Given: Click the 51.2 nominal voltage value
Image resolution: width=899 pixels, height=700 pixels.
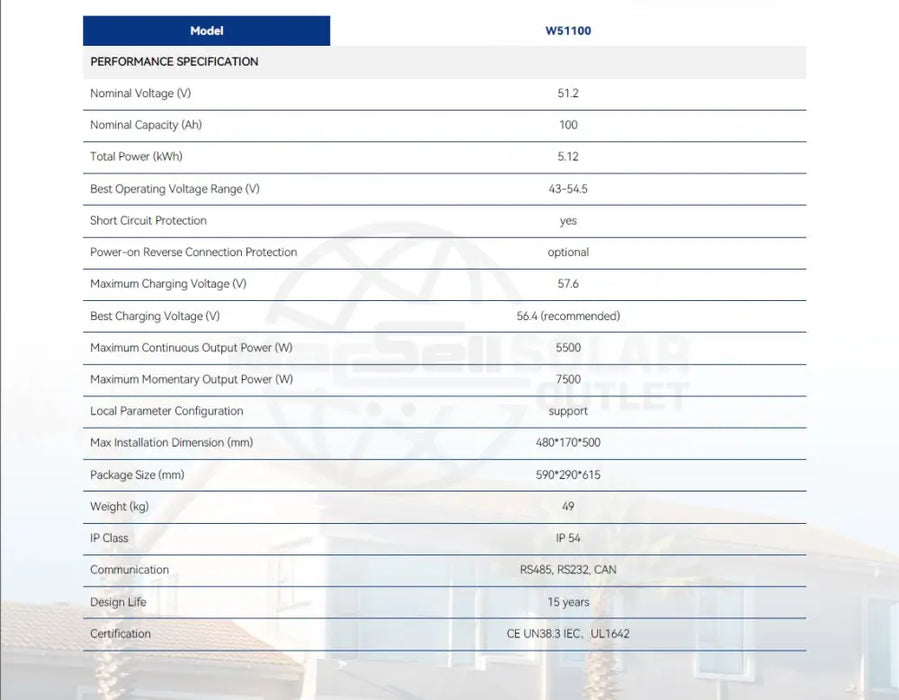Looking at the screenshot, I should [568, 94].
